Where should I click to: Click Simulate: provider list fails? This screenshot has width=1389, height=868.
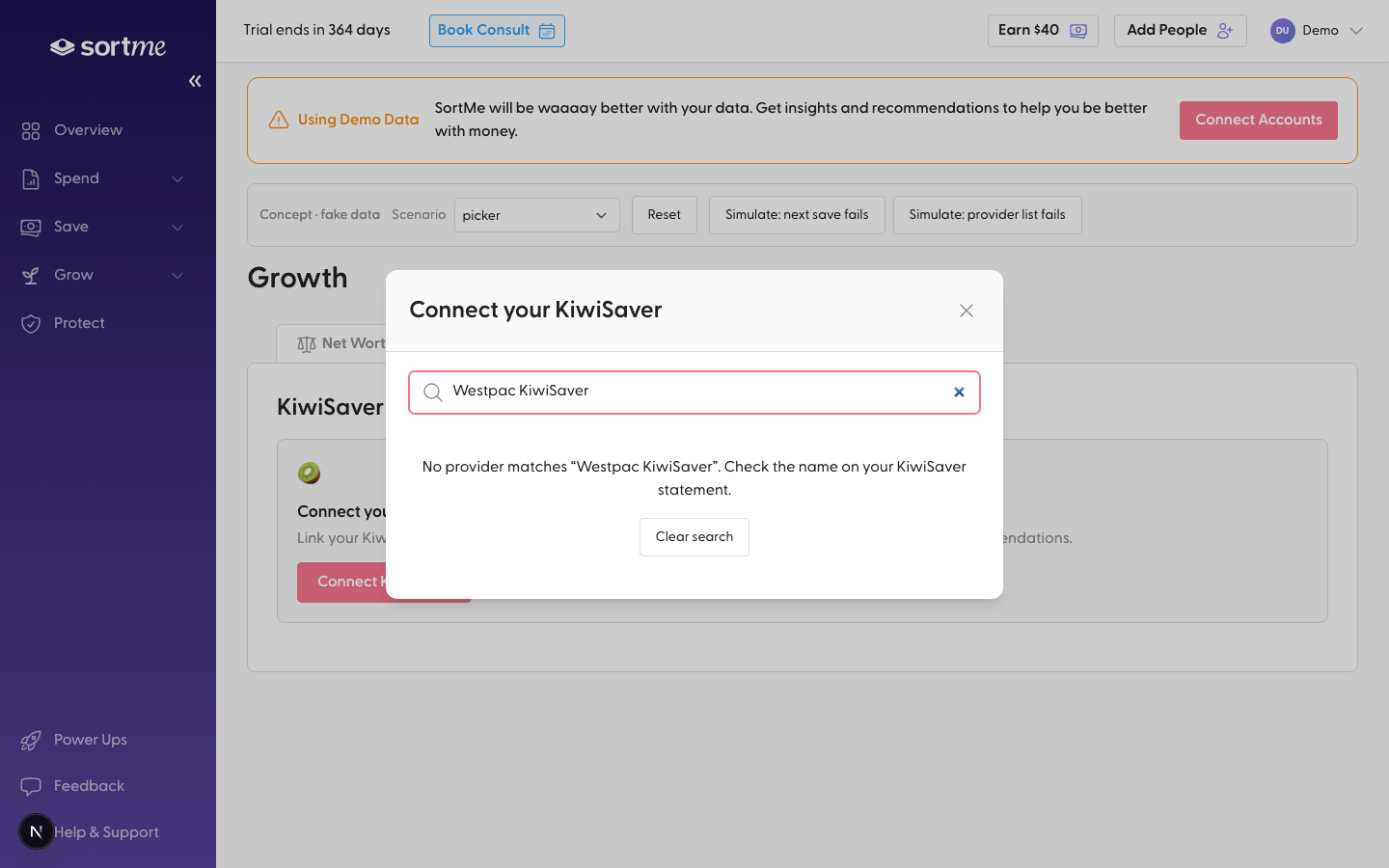pos(987,215)
